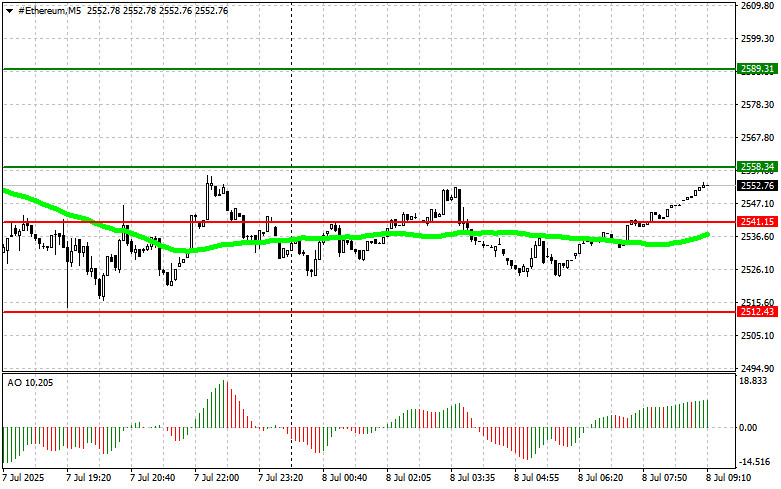Select the 7 Jul 19:20 time label
781x489 pixels.
(89, 478)
